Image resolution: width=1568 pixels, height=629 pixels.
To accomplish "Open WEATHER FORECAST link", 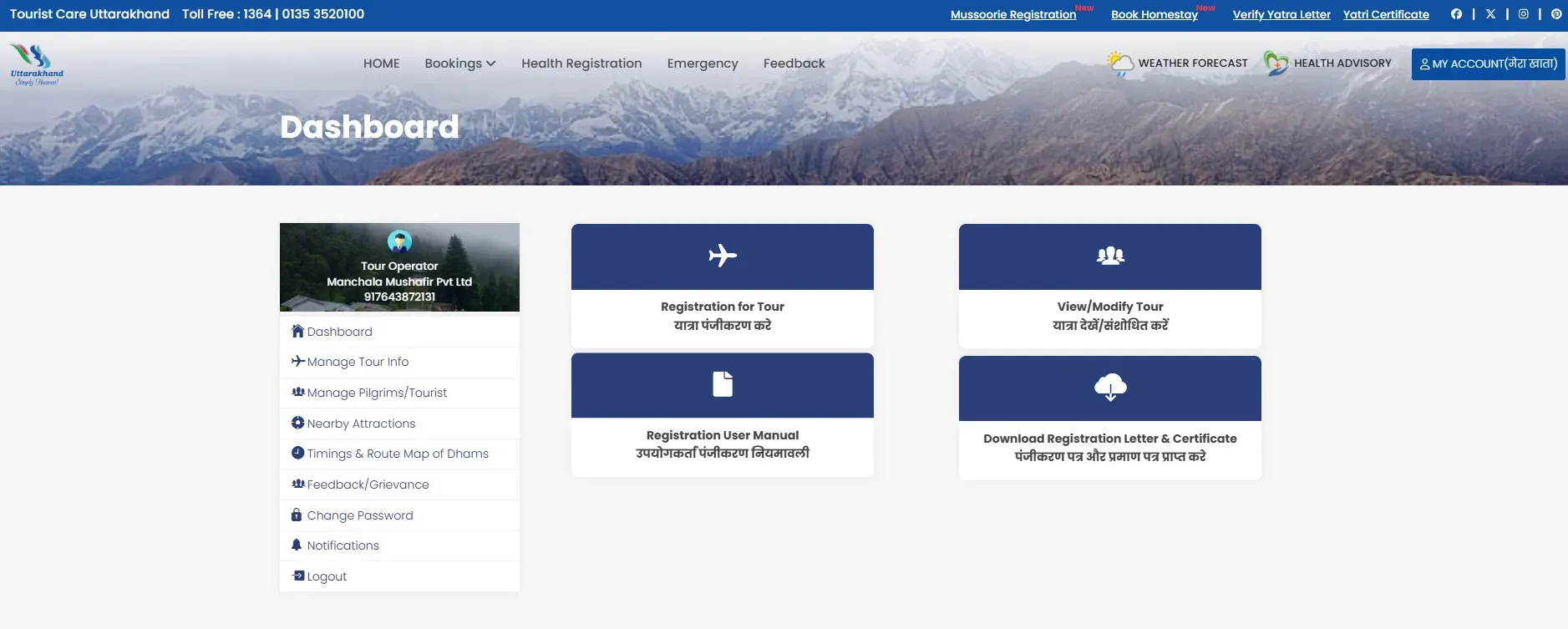I will [1193, 63].
